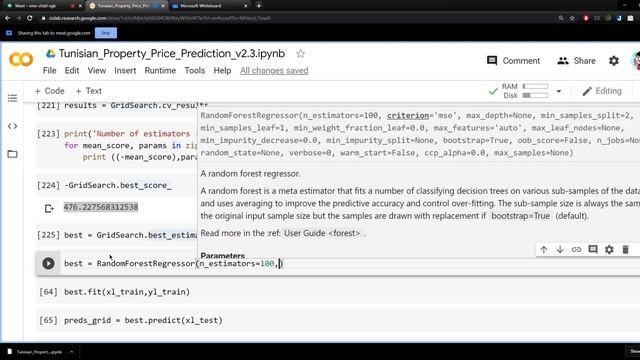Open the Insert menu
The width and height of the screenshot is (640, 360).
[x=125, y=71]
